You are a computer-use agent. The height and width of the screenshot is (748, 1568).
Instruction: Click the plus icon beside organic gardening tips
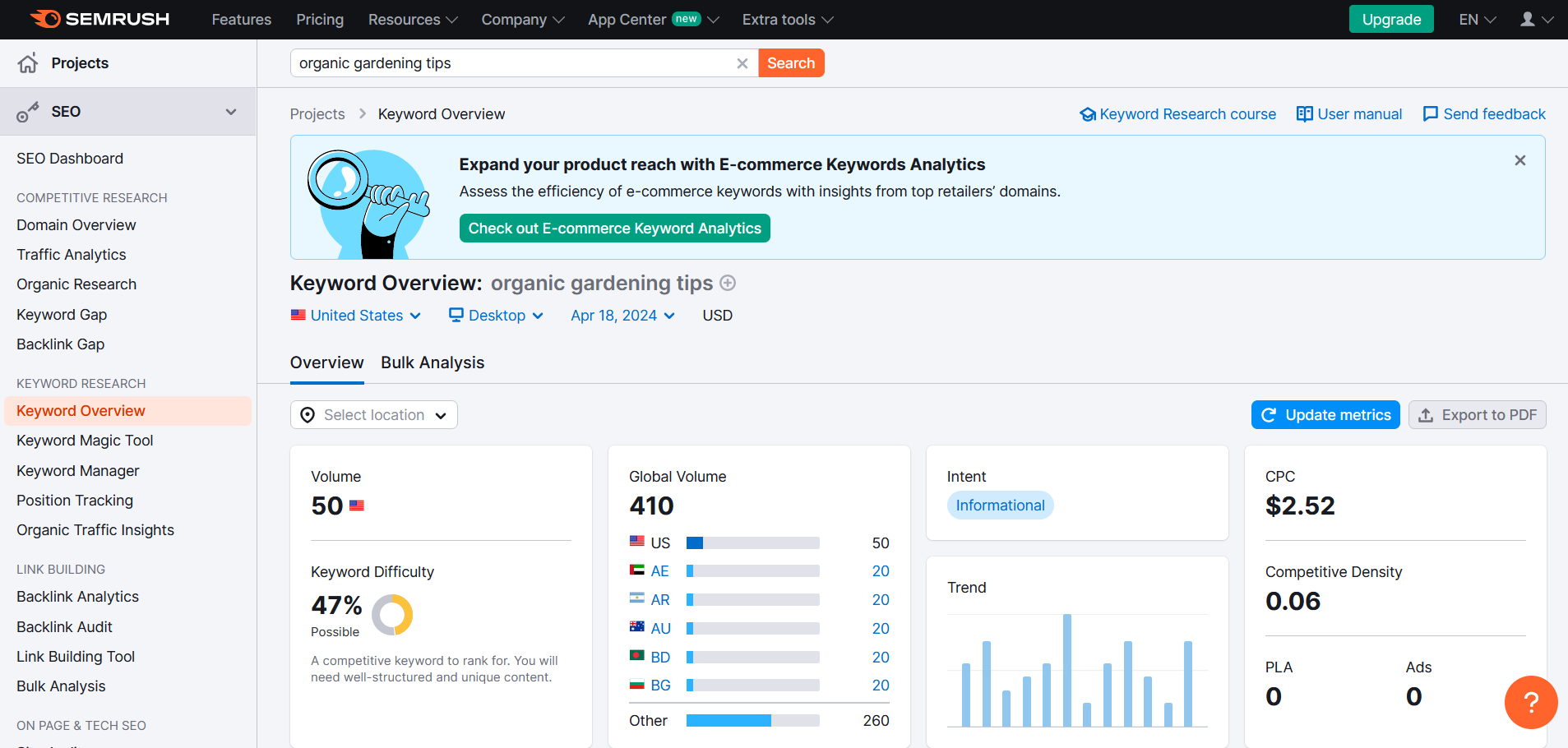[728, 283]
